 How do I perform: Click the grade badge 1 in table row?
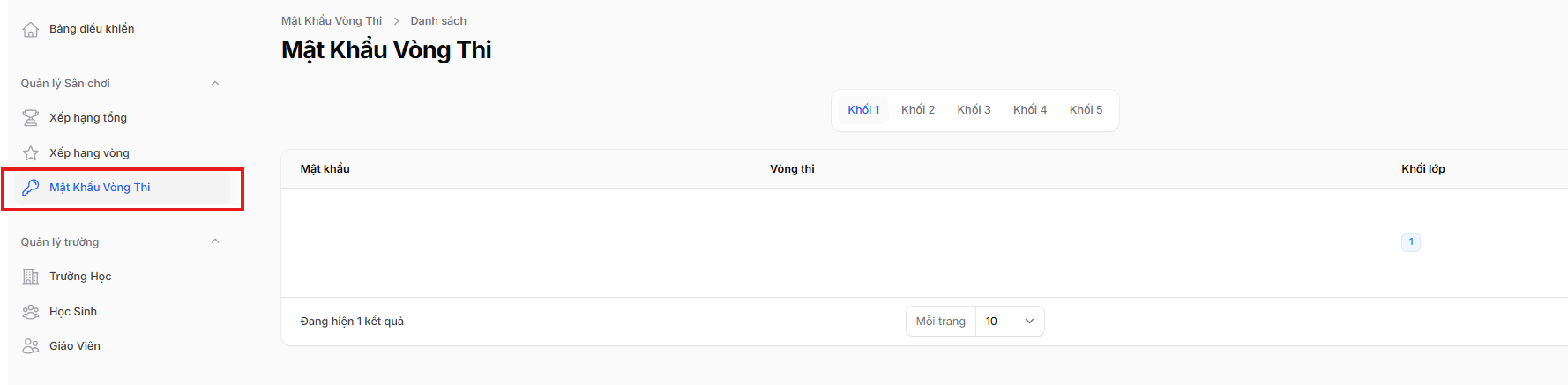coord(1411,242)
